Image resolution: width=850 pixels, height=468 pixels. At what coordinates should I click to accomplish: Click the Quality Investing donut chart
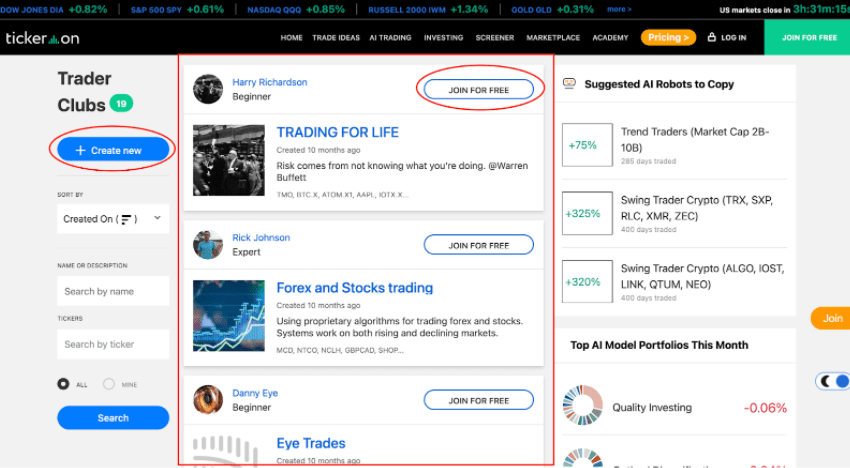583,405
